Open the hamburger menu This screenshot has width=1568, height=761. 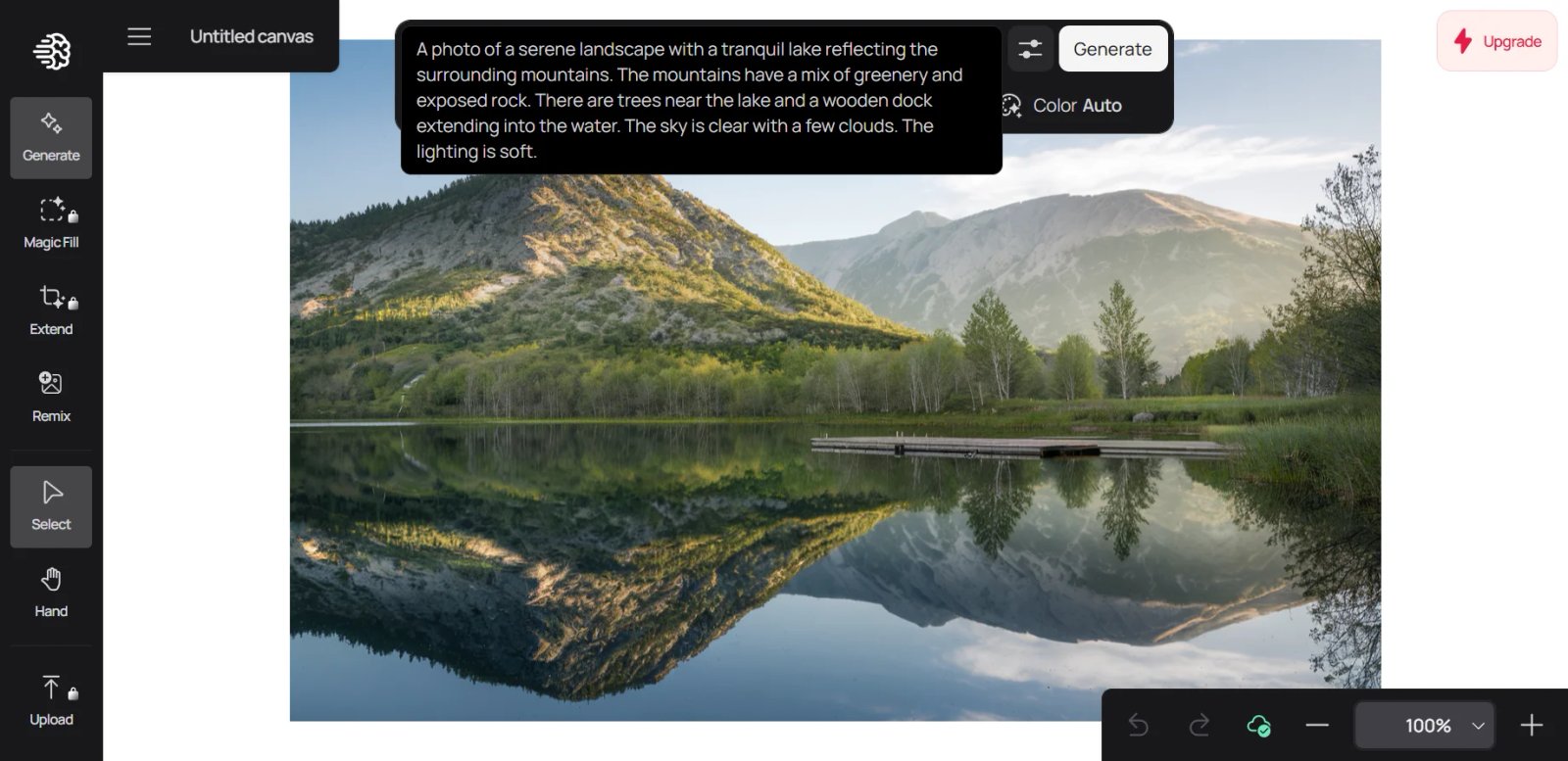139,36
